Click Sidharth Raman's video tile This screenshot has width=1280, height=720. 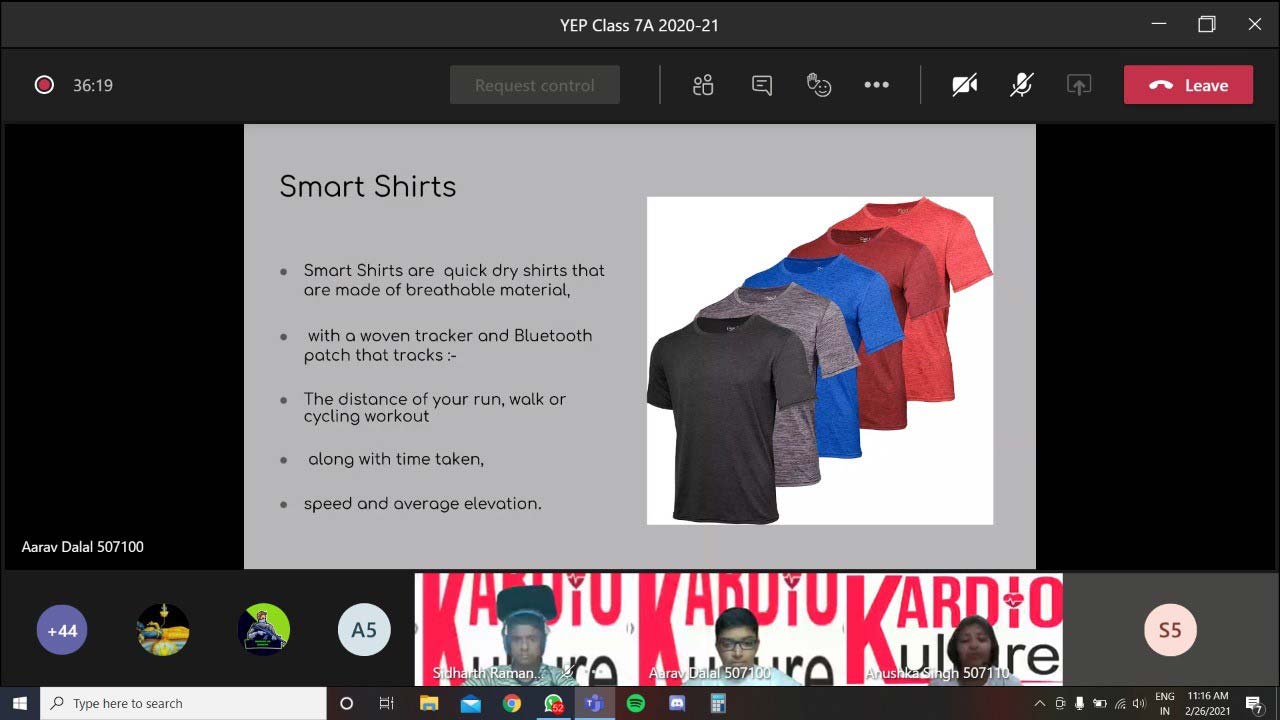[x=522, y=630]
